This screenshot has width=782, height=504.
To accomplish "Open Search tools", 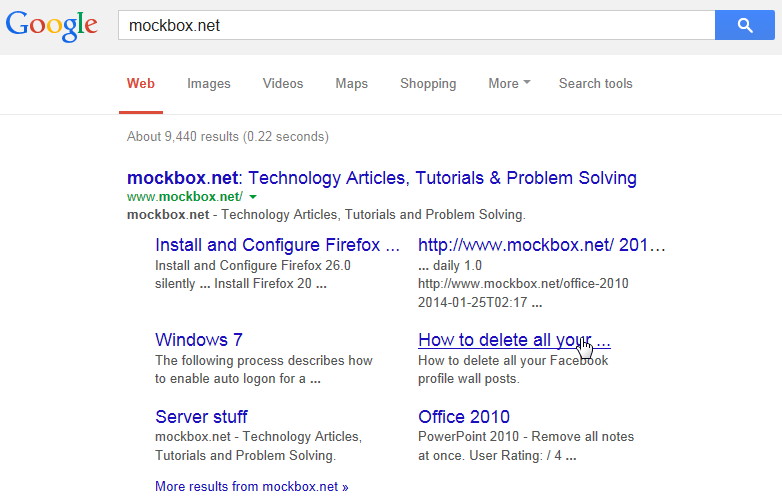I will click(595, 84).
